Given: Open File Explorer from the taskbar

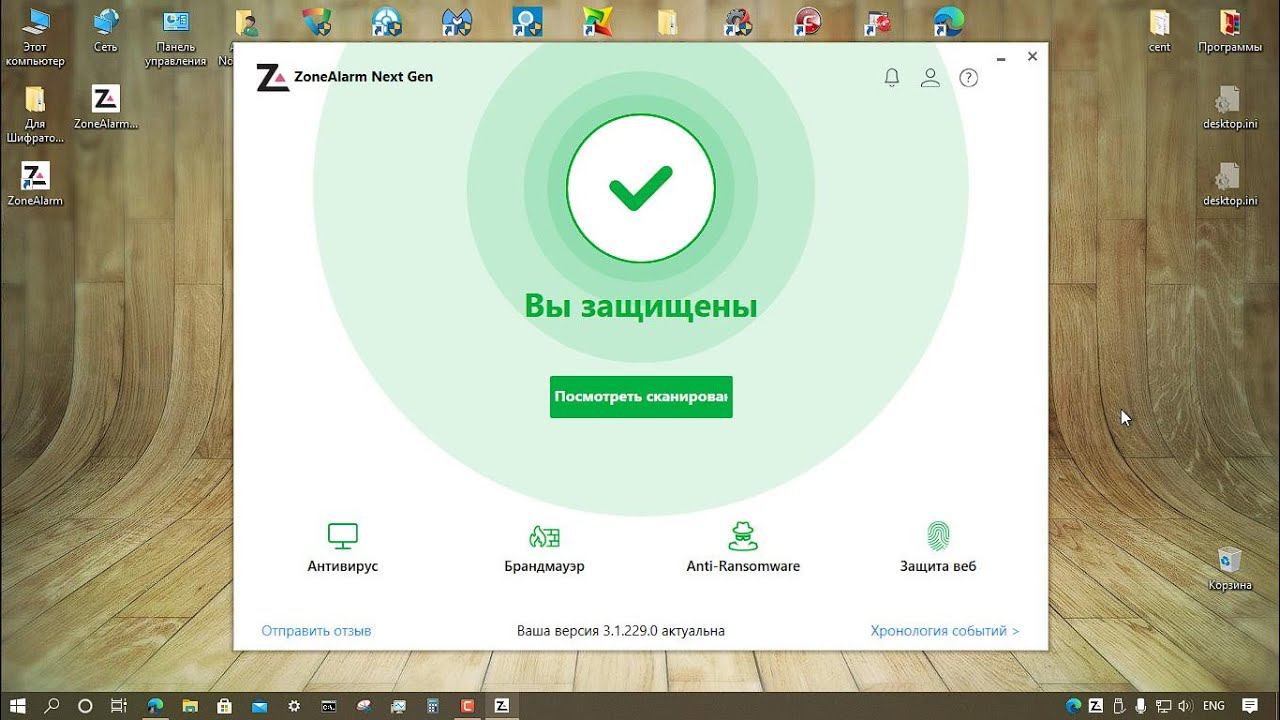Looking at the screenshot, I should 189,706.
